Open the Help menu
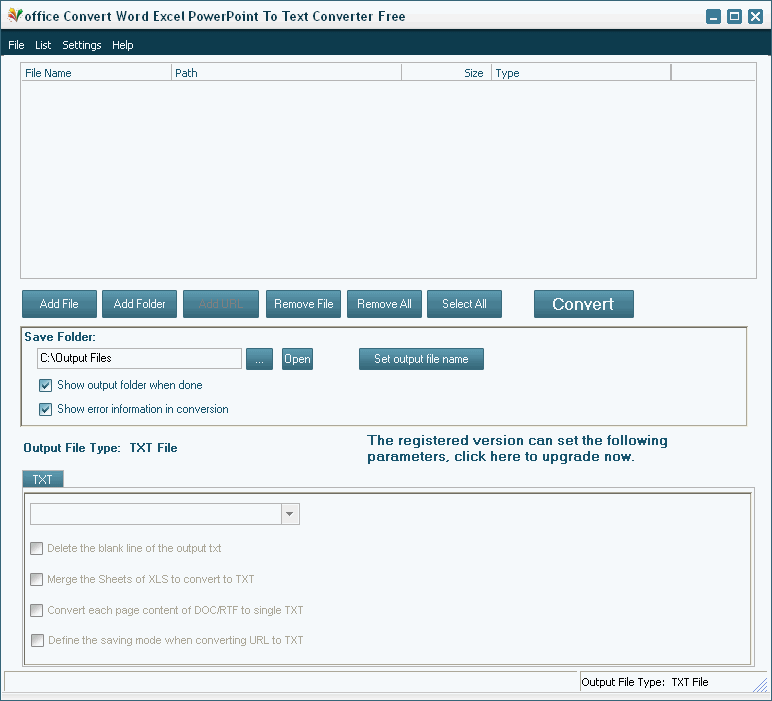The width and height of the screenshot is (772, 701). [123, 45]
